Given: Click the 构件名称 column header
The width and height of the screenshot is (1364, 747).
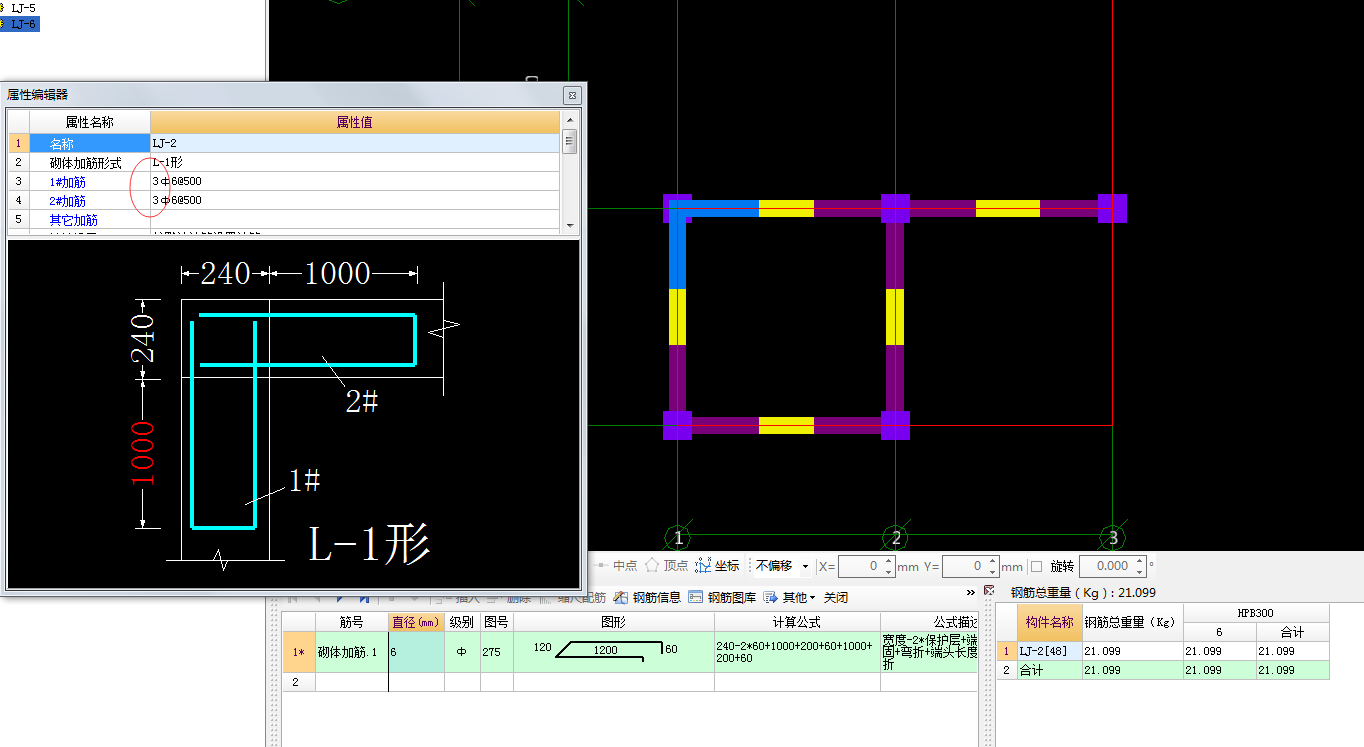Looking at the screenshot, I should tap(1049, 622).
